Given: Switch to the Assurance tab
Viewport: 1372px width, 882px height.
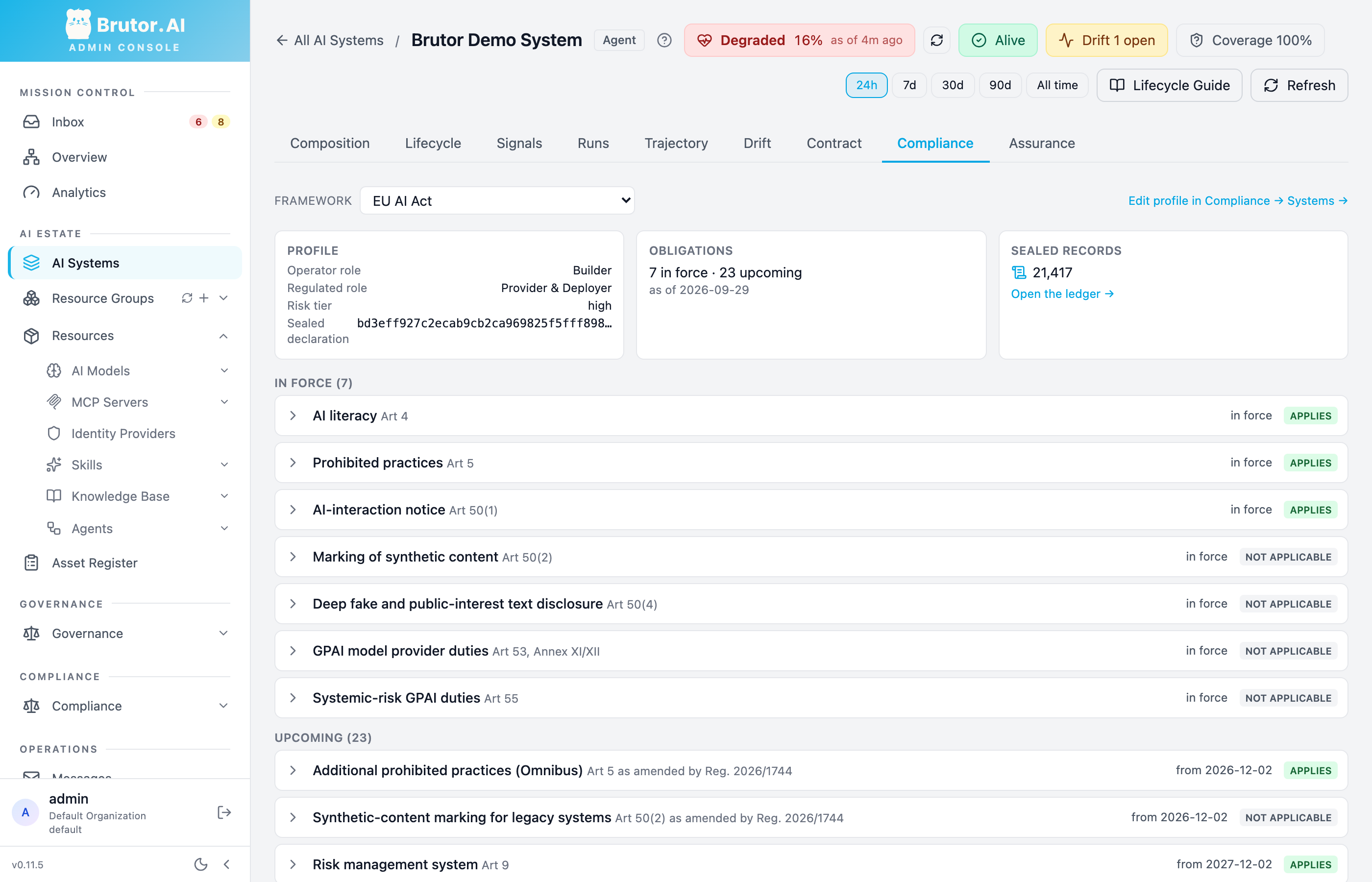Looking at the screenshot, I should pos(1042,143).
